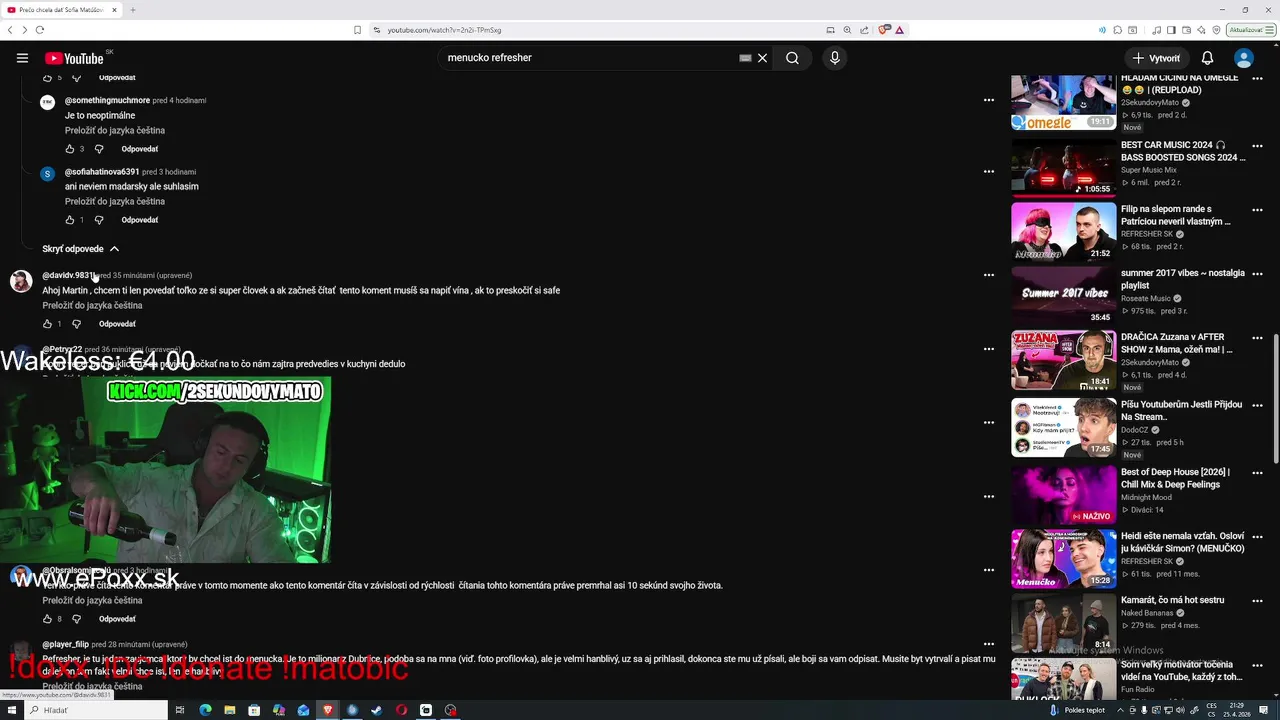Viewport: 1280px width, 720px height.
Task: Open @davidv.9831 channel link
Action: [69, 275]
